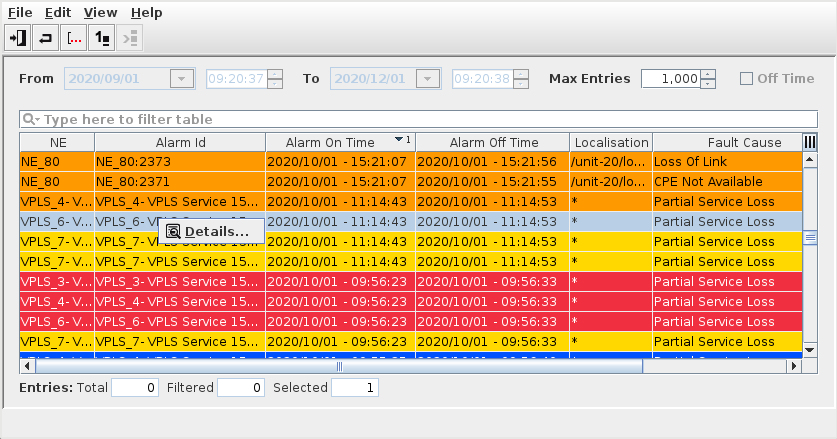This screenshot has width=837, height=439.
Task: Click the magnifier icon beside Details
Action: point(174,232)
